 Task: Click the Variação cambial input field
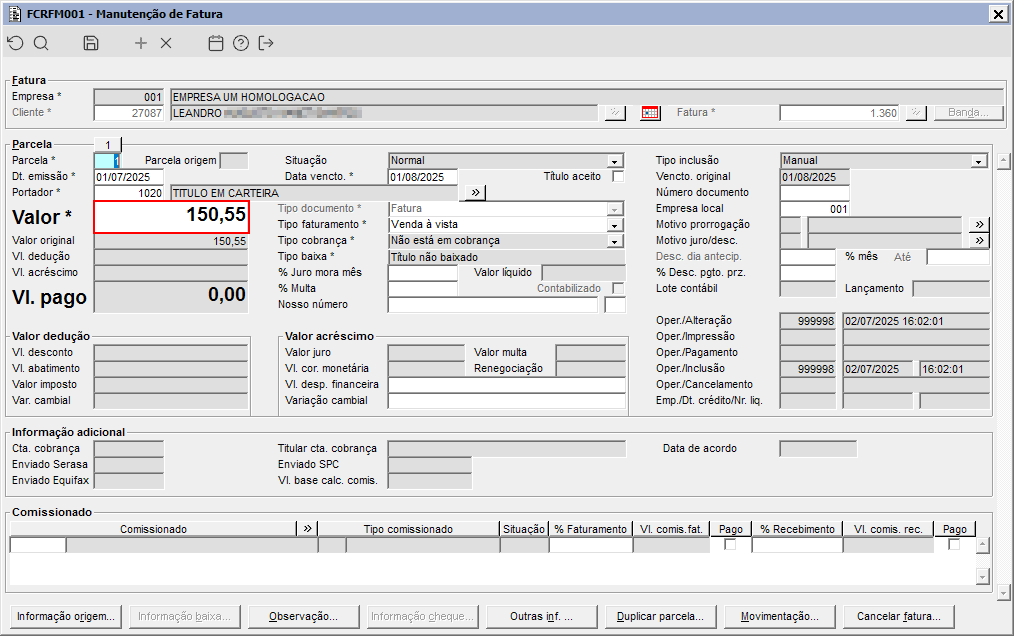pyautogui.click(x=507, y=400)
